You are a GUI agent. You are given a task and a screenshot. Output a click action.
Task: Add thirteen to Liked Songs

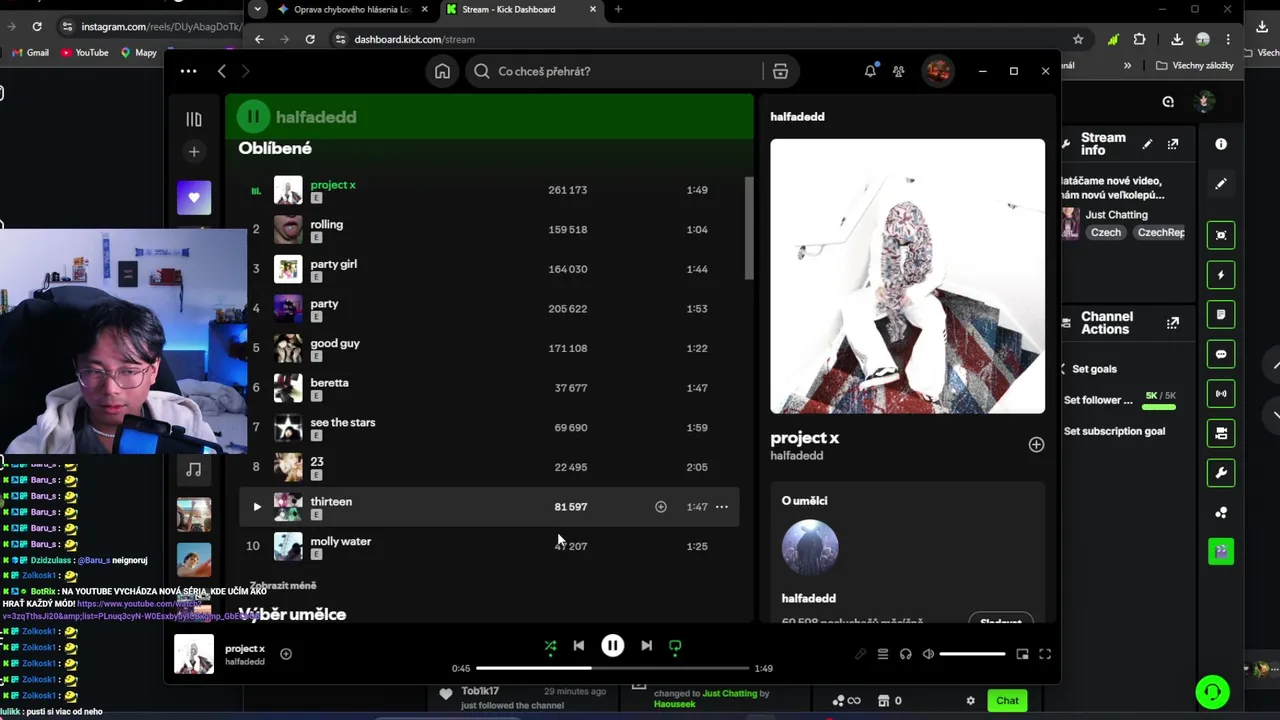(661, 507)
